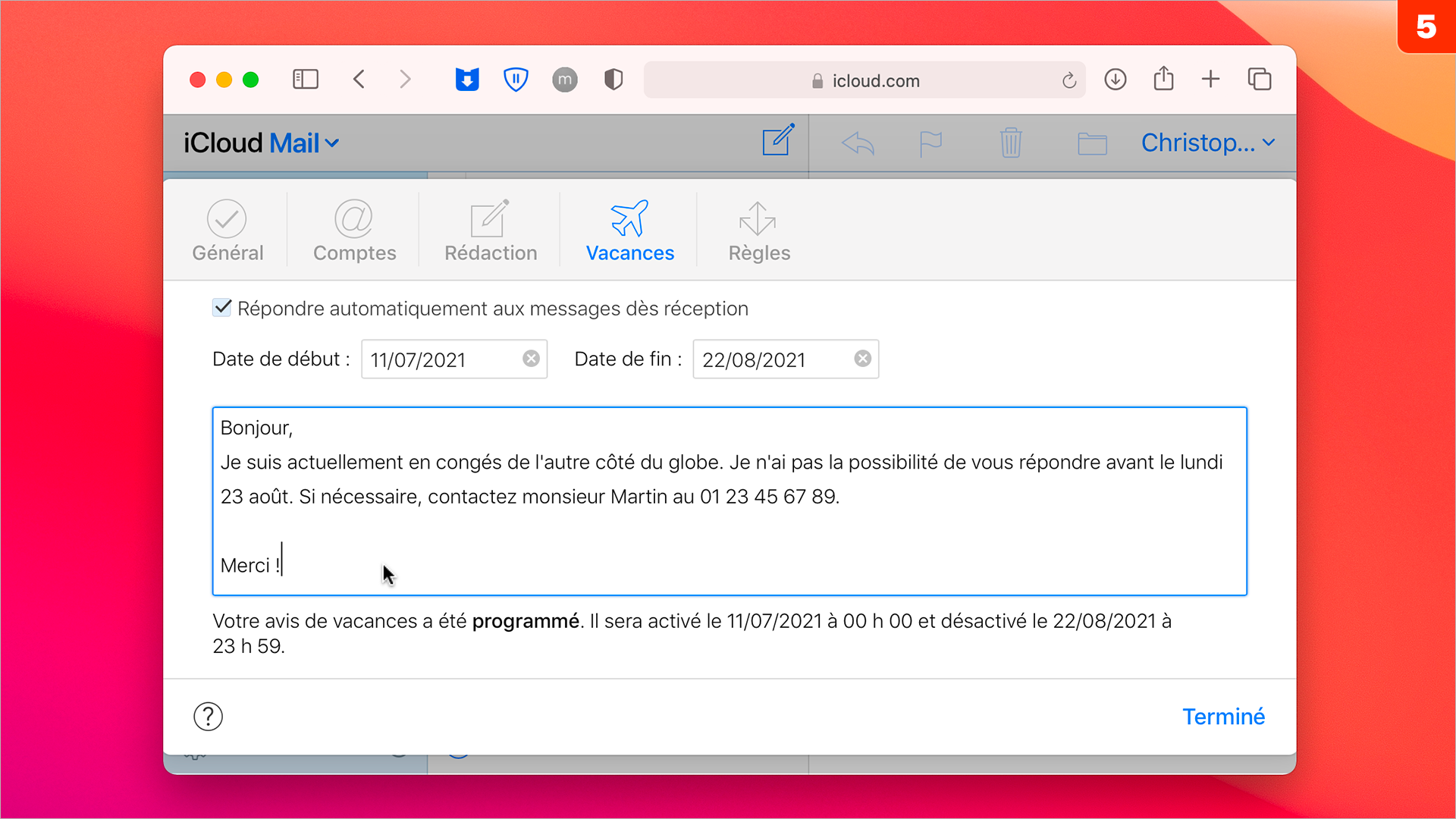This screenshot has width=1456, height=819.
Task: Open the Safari downloads icon
Action: coord(1115,80)
